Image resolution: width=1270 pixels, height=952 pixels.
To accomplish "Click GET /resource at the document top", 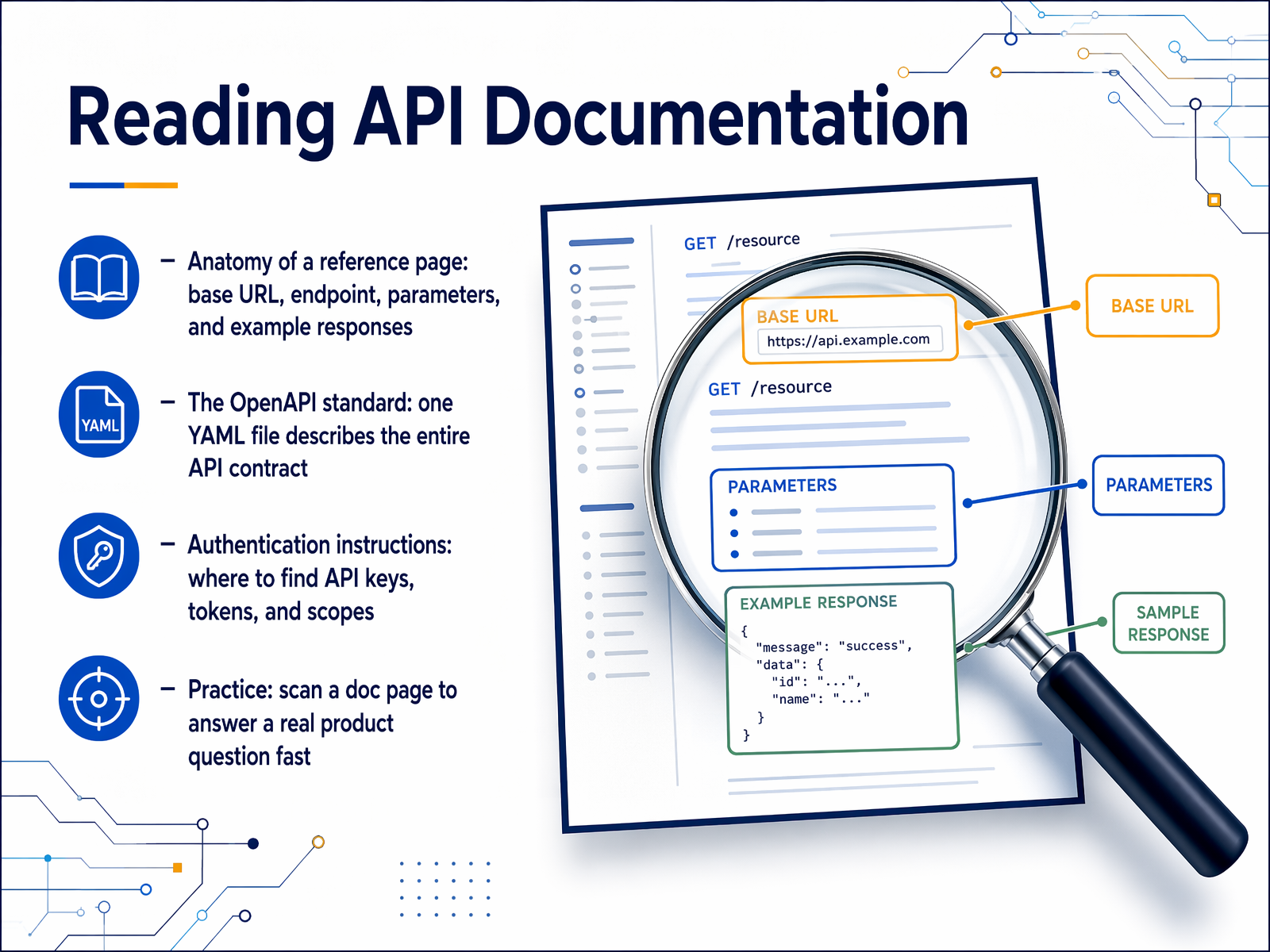I will 741,241.
